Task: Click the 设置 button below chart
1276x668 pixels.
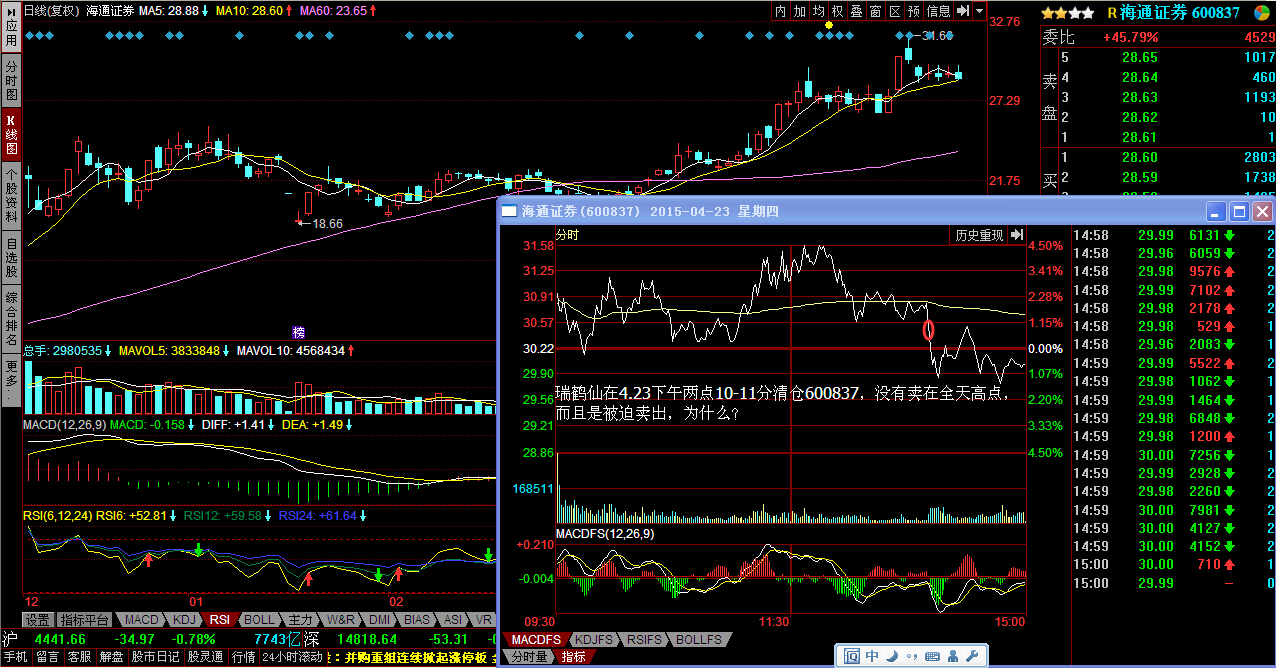Action: click(x=37, y=620)
